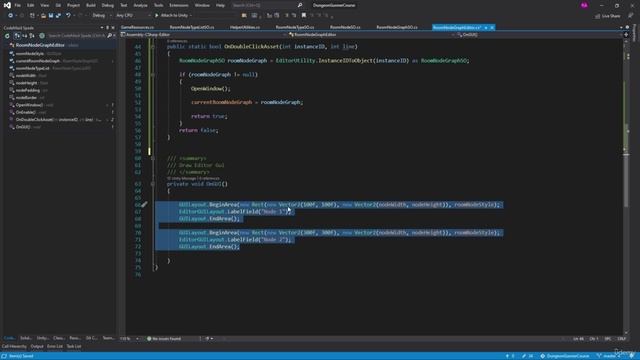Select OpenWindow() method in CodeMaid Spade

[29, 105]
